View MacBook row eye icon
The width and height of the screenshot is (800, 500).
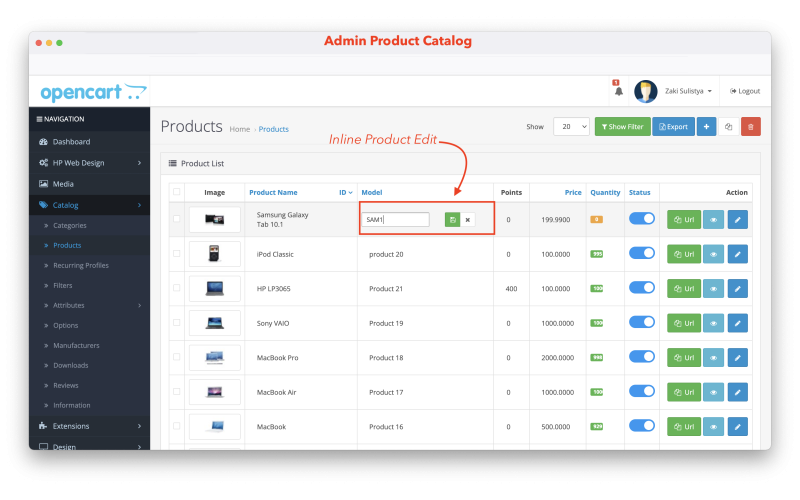pos(713,427)
